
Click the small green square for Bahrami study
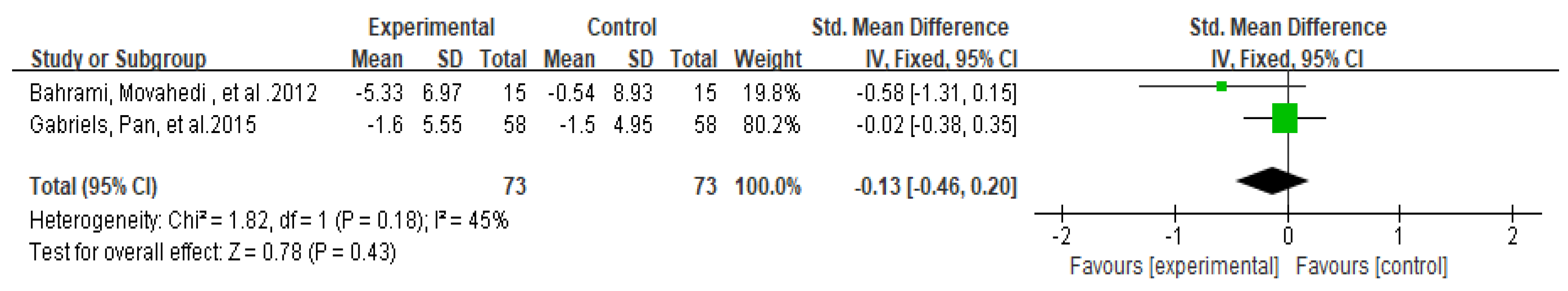click(x=1221, y=86)
